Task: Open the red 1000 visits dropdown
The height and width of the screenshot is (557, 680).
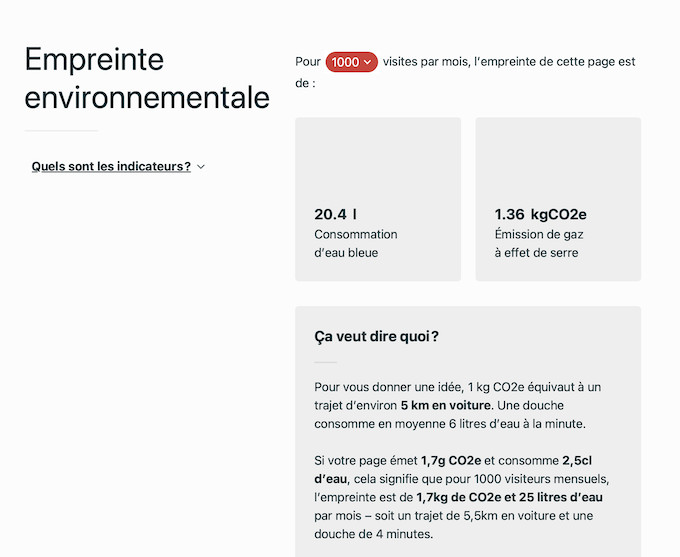Action: (351, 62)
